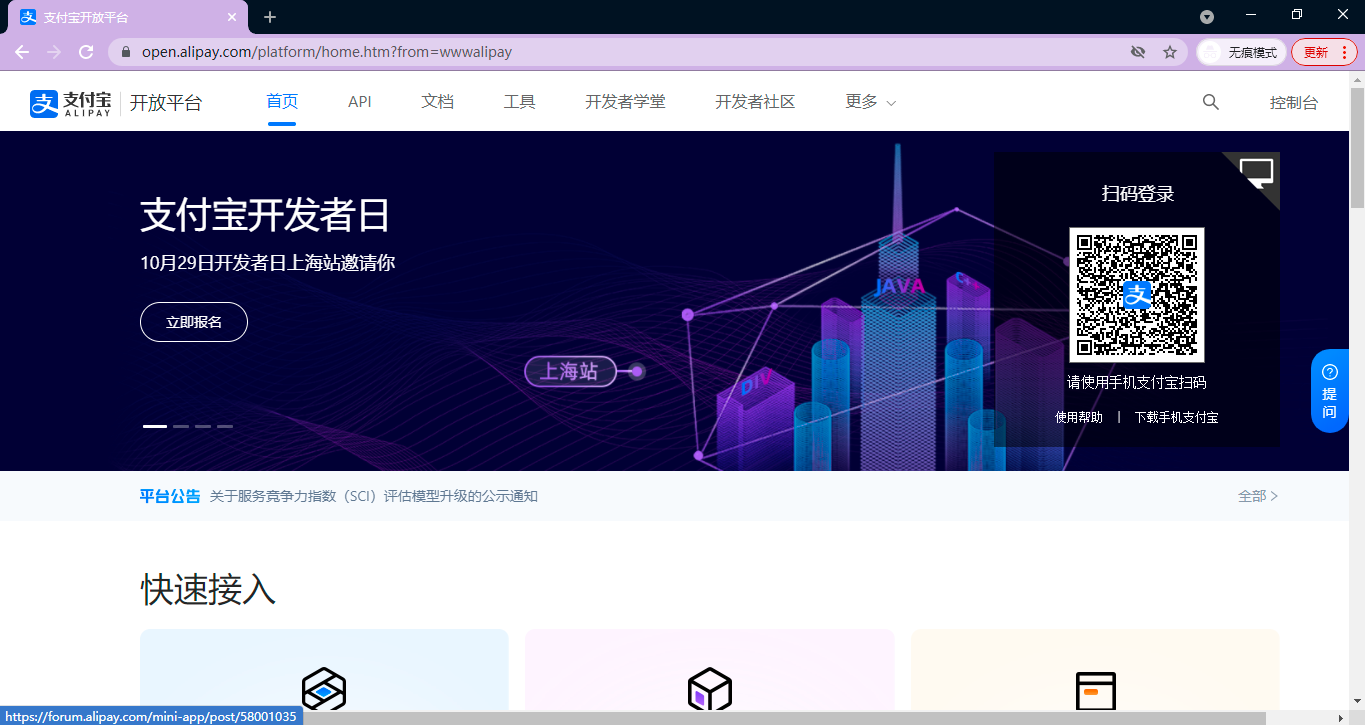Refresh the page with the browser reload icon

click(86, 52)
